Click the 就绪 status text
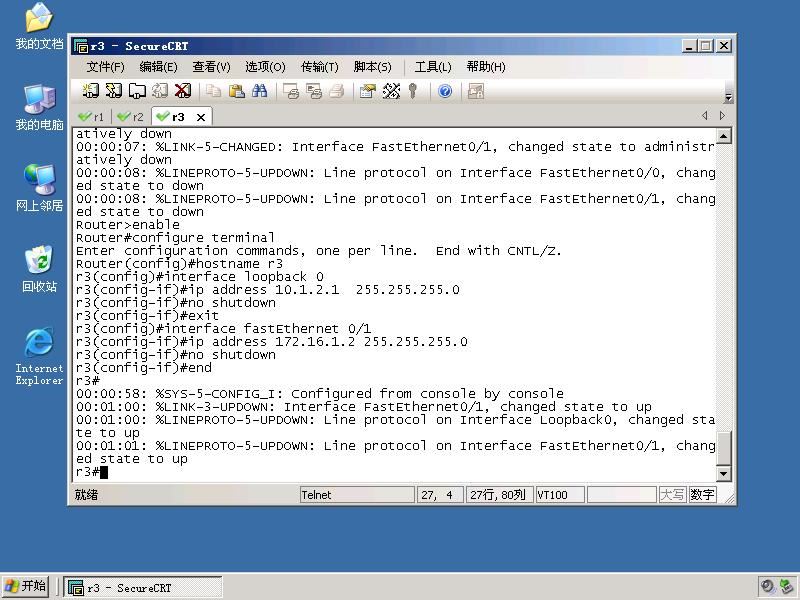800x600 pixels. click(x=86, y=495)
